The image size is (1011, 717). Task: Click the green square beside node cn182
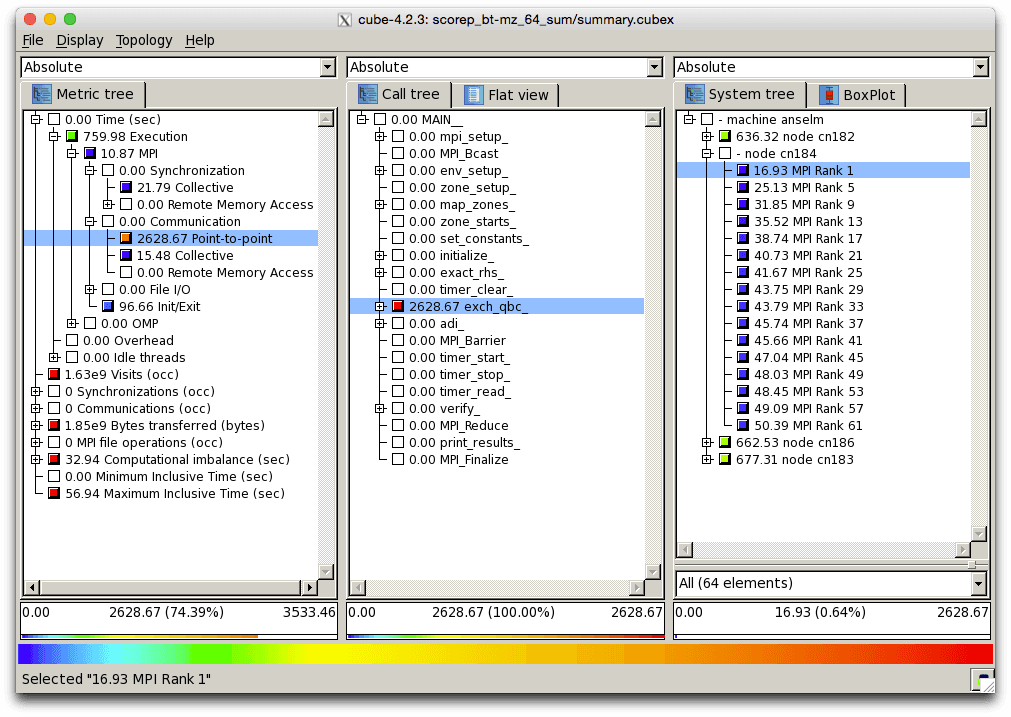[725, 137]
